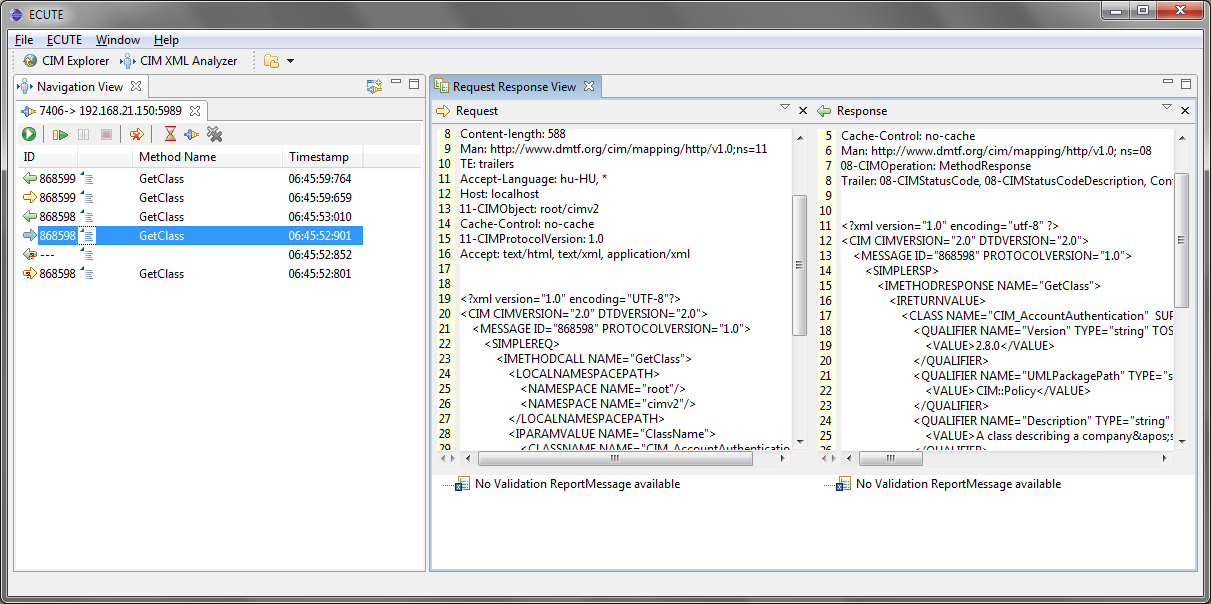This screenshot has width=1211, height=604.
Task: Click the resume/step icon in Navigation toolbar
Action: (60, 134)
